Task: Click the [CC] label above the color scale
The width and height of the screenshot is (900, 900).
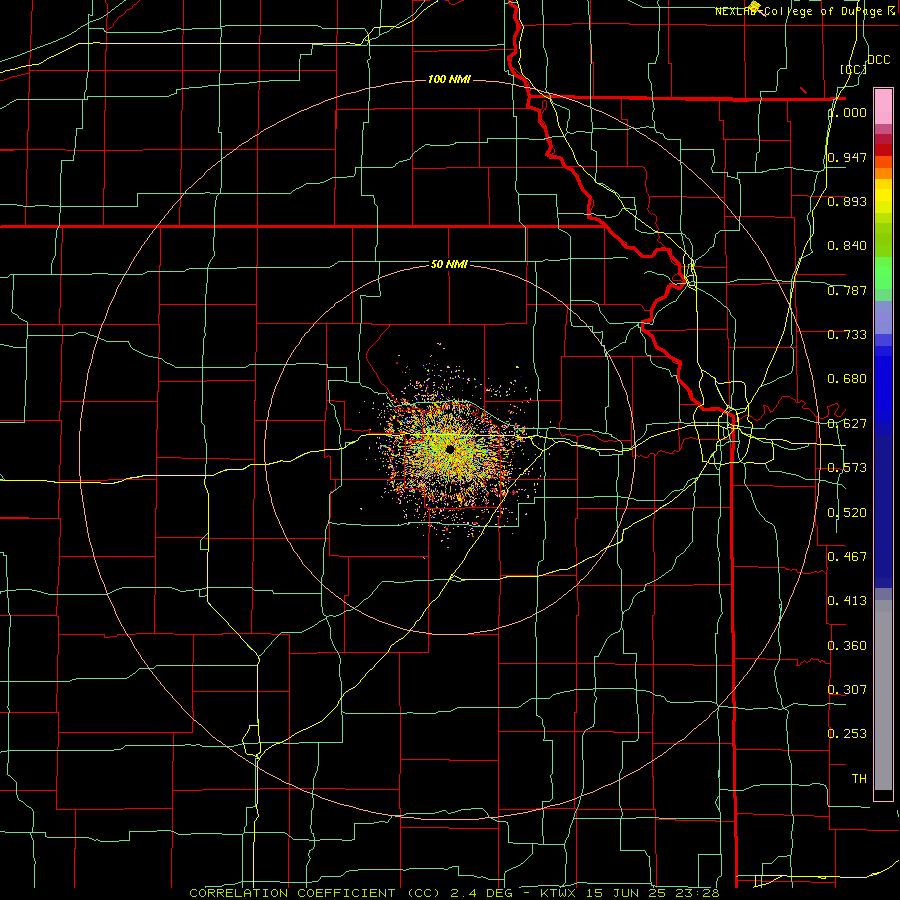Action: click(854, 69)
